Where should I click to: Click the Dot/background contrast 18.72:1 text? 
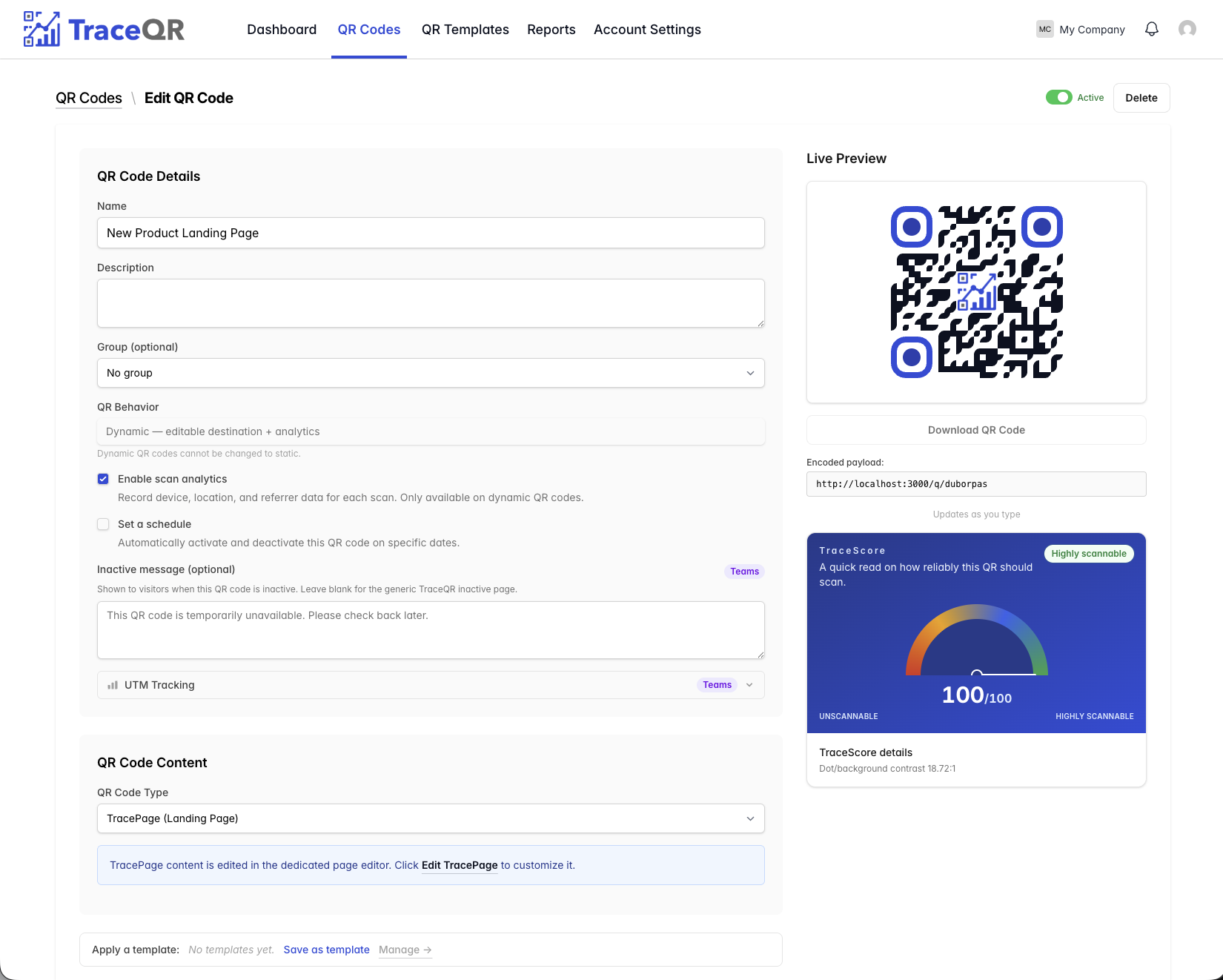pos(887,769)
